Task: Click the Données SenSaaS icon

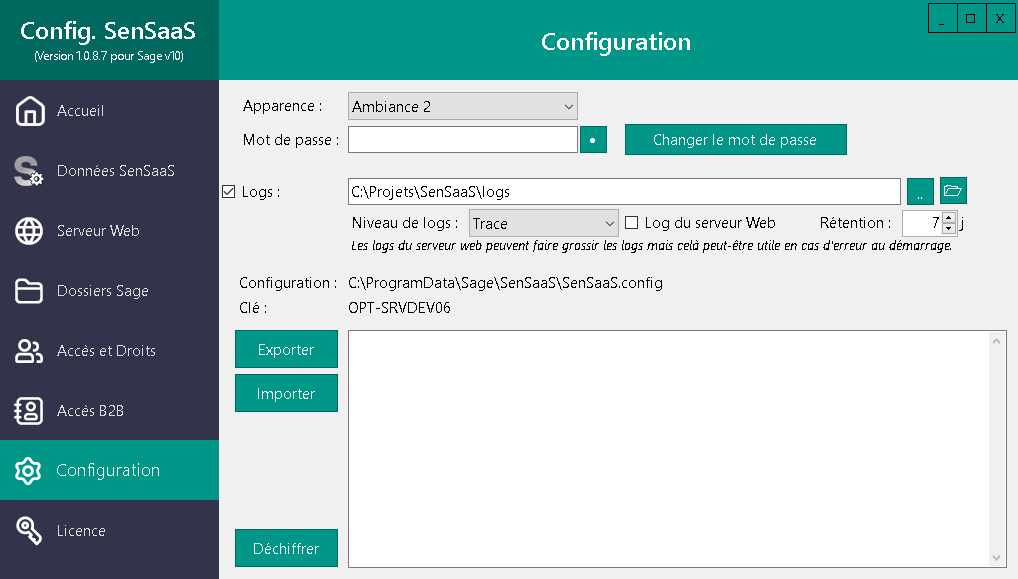Action: [30, 171]
